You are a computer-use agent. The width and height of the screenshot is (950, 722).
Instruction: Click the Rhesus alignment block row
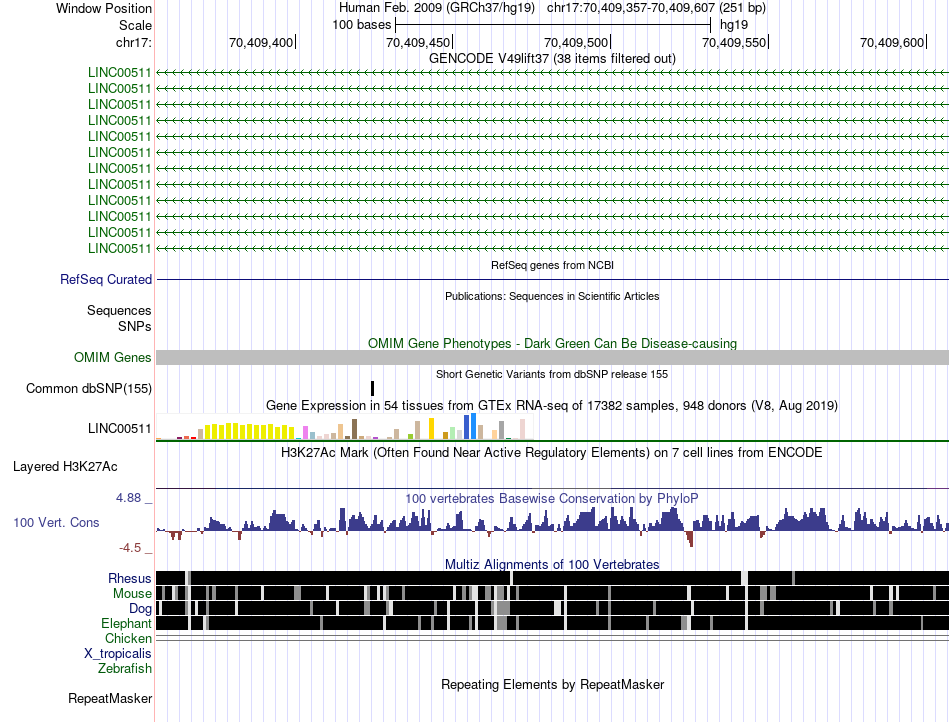point(552,578)
